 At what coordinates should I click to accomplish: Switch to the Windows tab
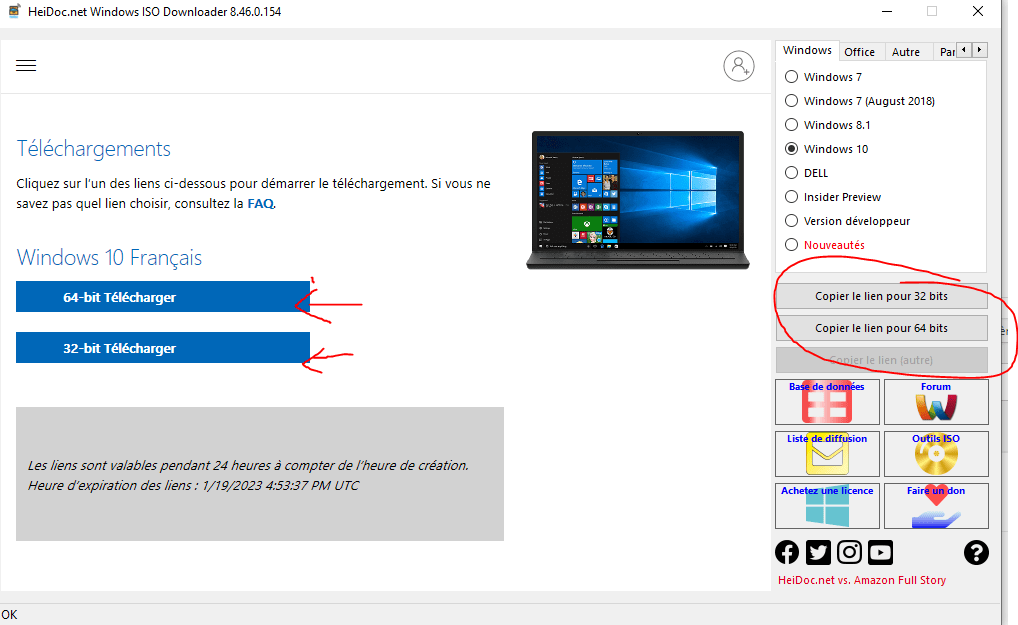click(x=807, y=51)
